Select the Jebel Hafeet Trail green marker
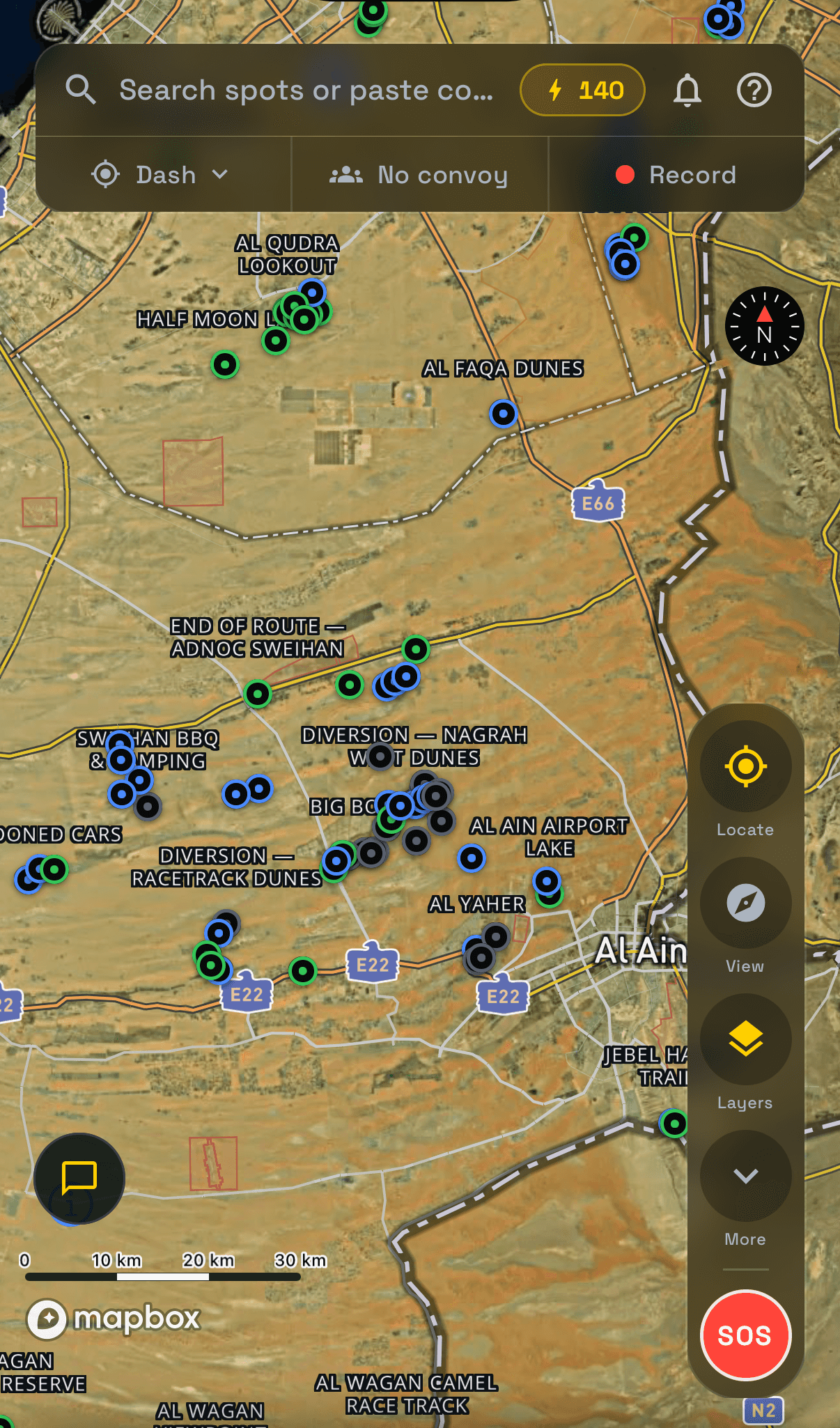Viewport: 840px width, 1428px height. (674, 1123)
